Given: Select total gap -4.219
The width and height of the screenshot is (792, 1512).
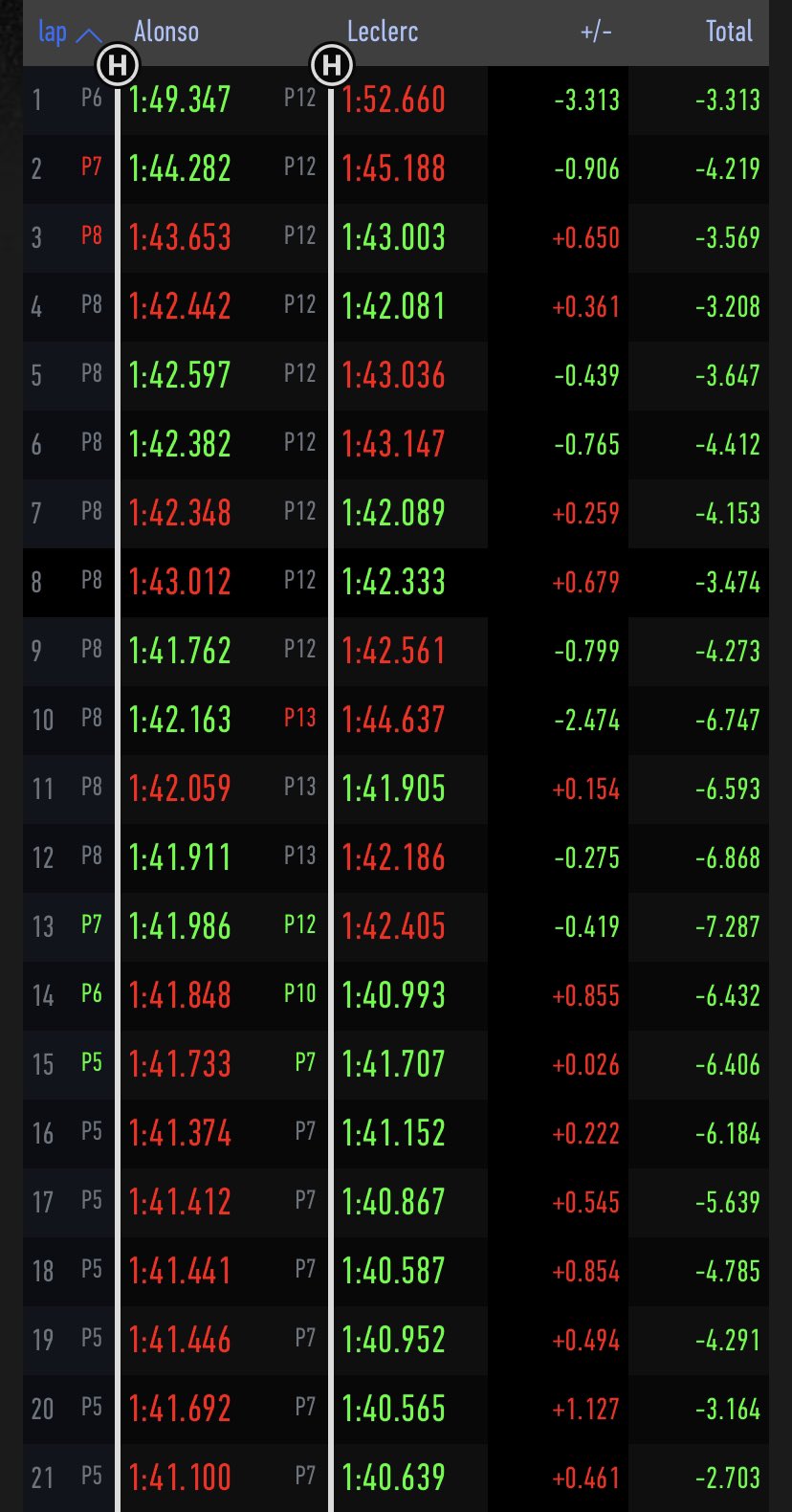Looking at the screenshot, I should coord(728,169).
